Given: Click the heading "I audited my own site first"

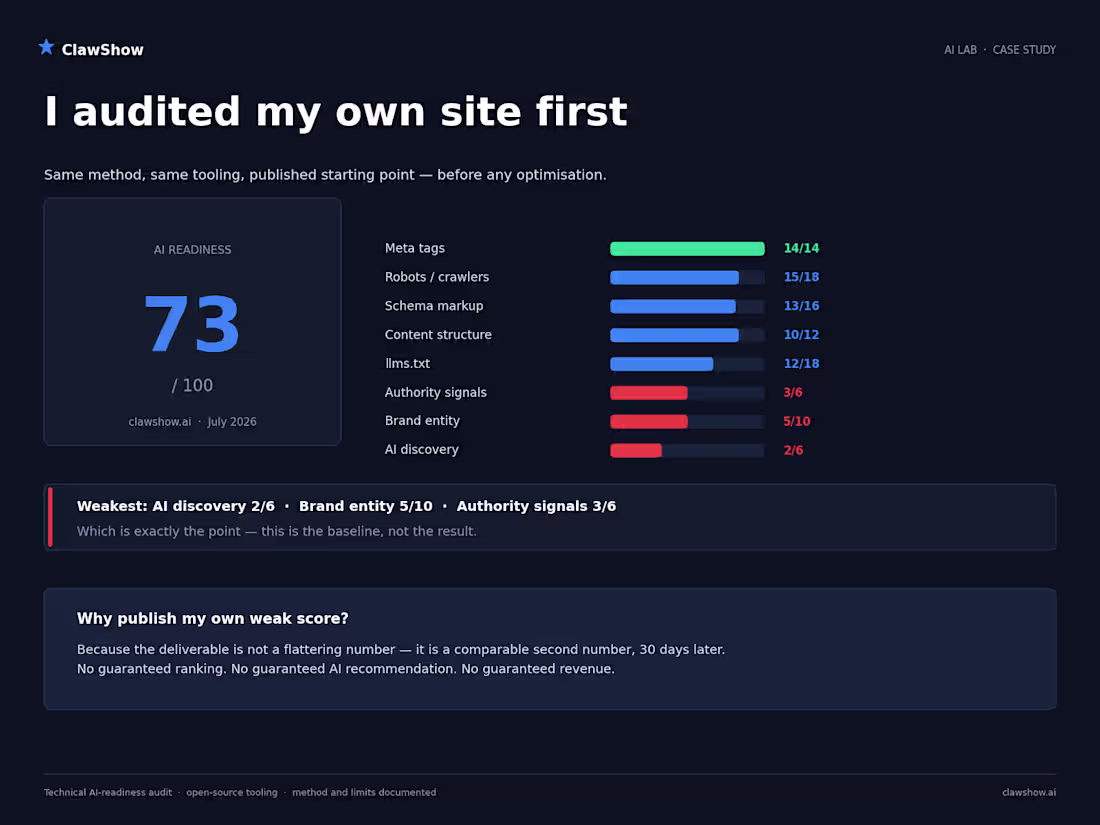Looking at the screenshot, I should click(335, 112).
